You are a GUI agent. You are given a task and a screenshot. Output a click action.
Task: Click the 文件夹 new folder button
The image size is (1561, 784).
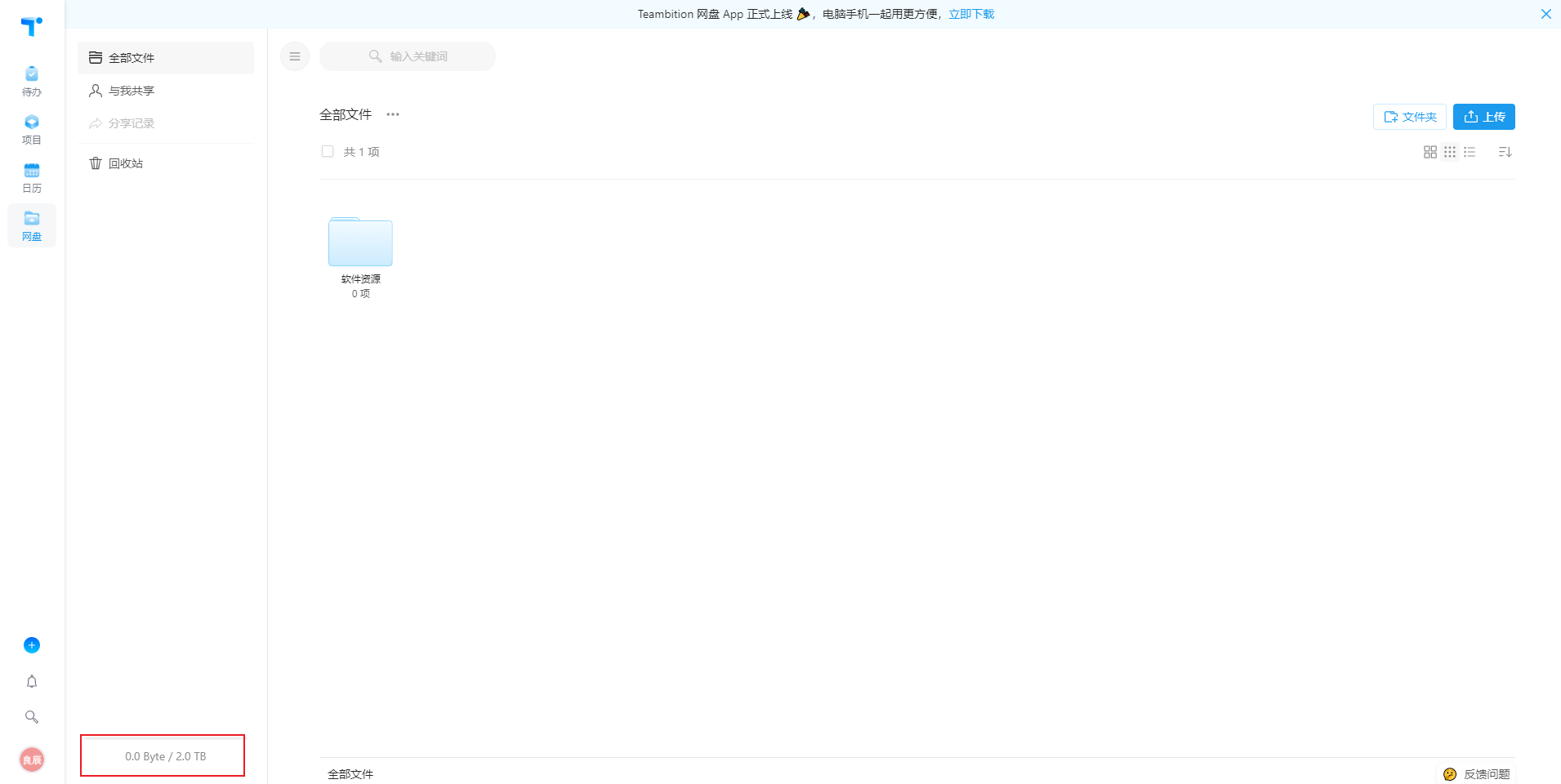click(1410, 117)
